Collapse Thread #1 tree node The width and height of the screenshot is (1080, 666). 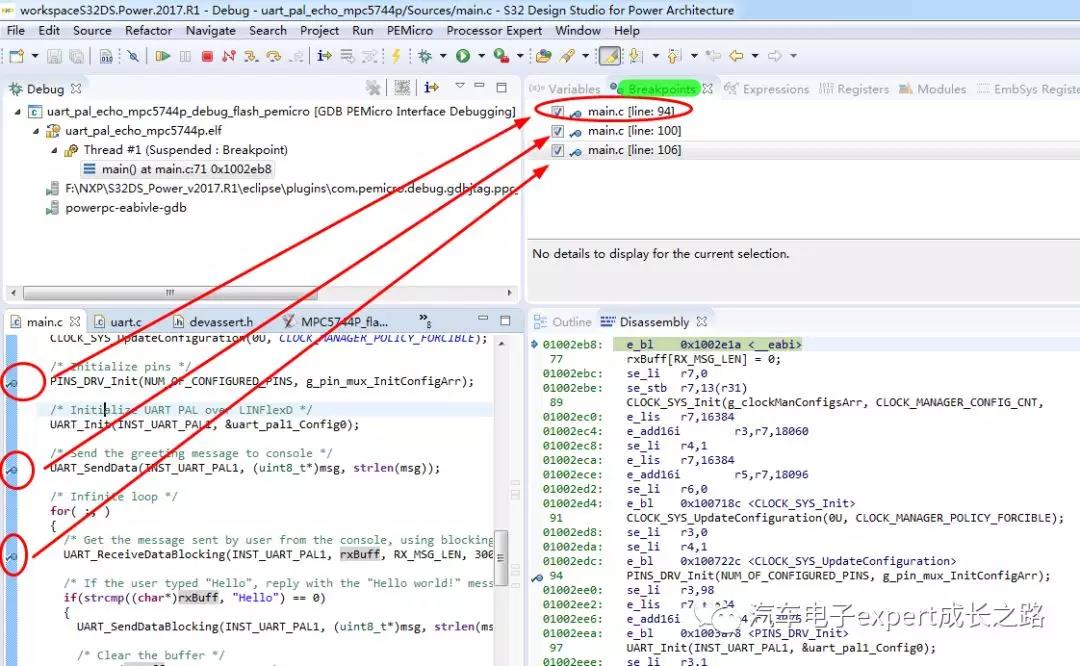pyautogui.click(x=56, y=150)
